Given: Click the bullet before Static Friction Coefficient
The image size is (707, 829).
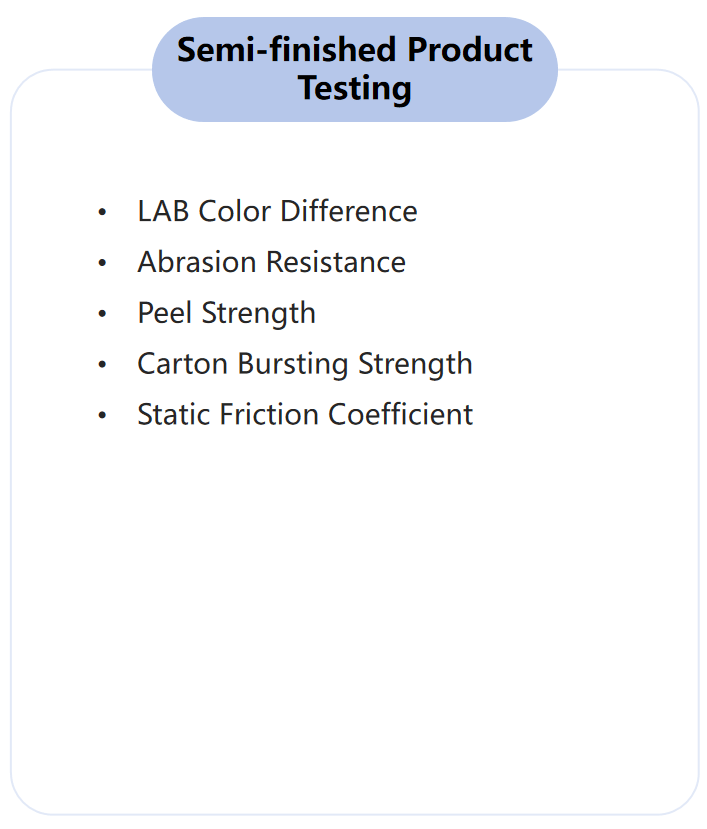Looking at the screenshot, I should [x=103, y=415].
